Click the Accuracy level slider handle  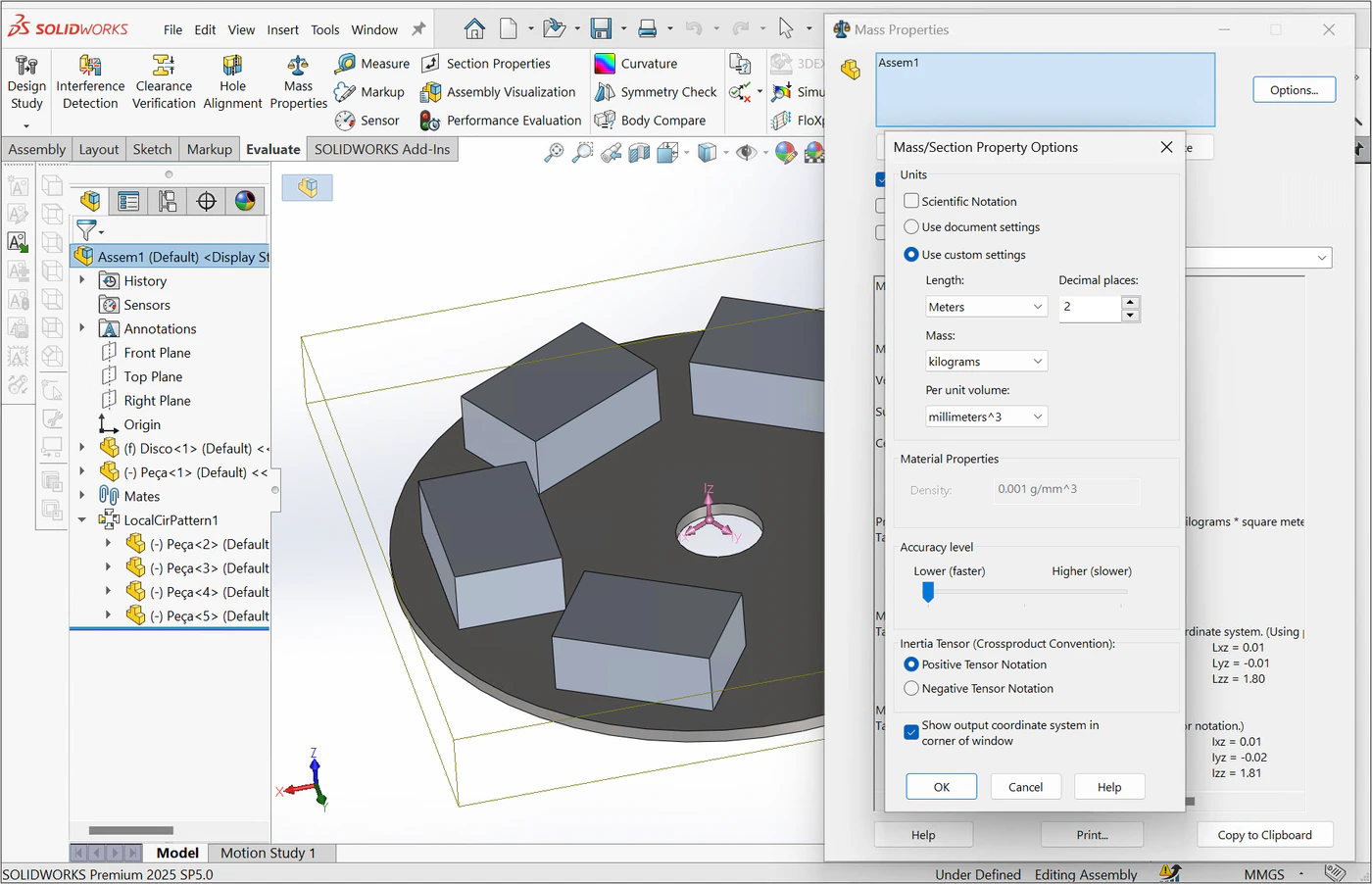coord(927,592)
